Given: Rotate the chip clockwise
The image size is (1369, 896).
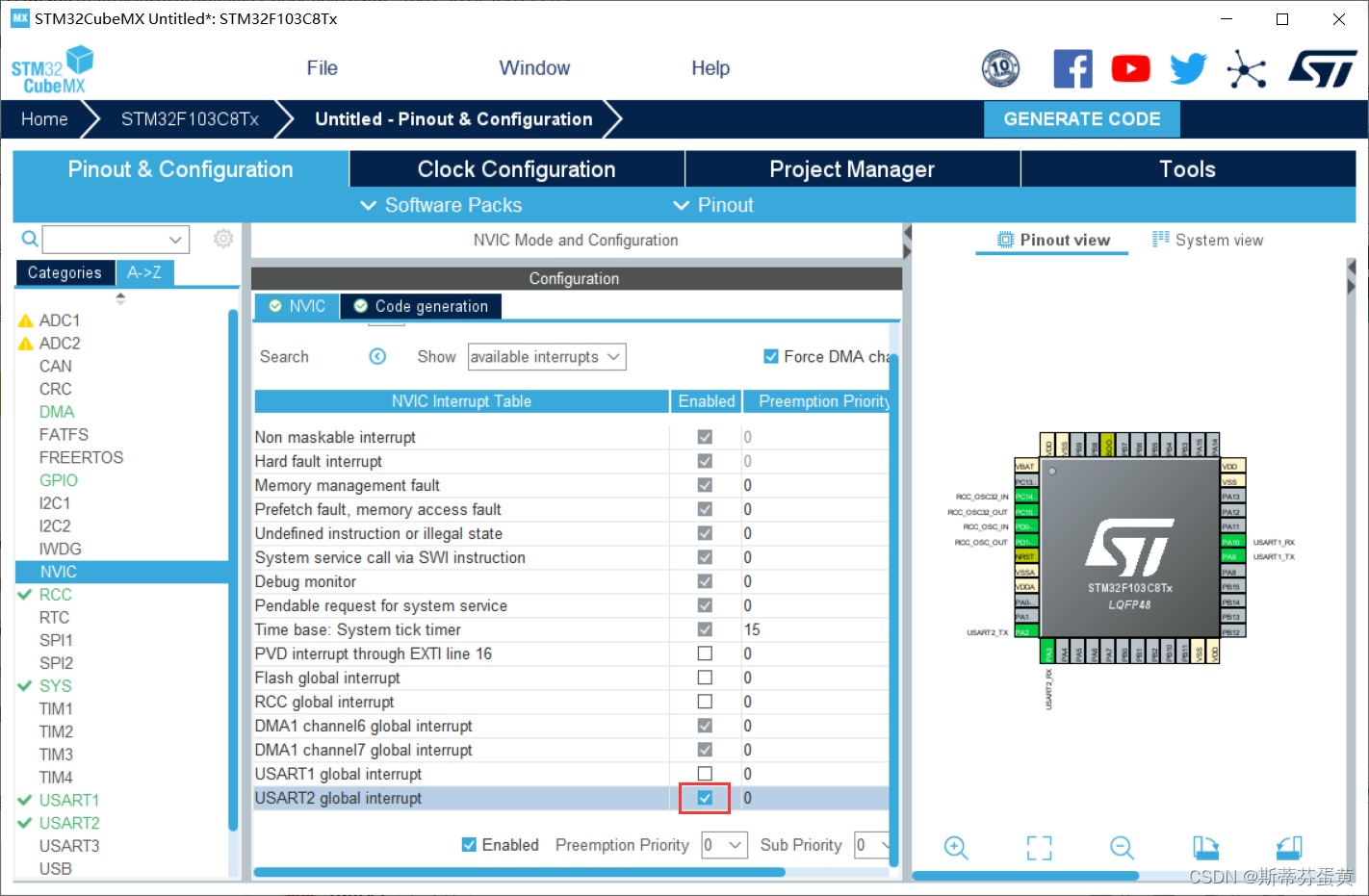Looking at the screenshot, I should (x=1204, y=847).
